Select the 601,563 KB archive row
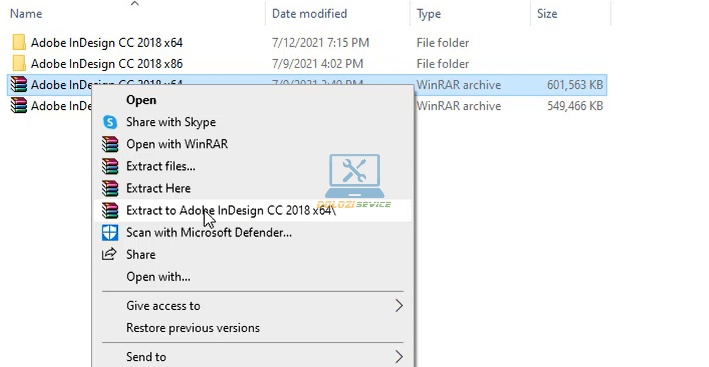The width and height of the screenshot is (709, 367). click(x=307, y=85)
